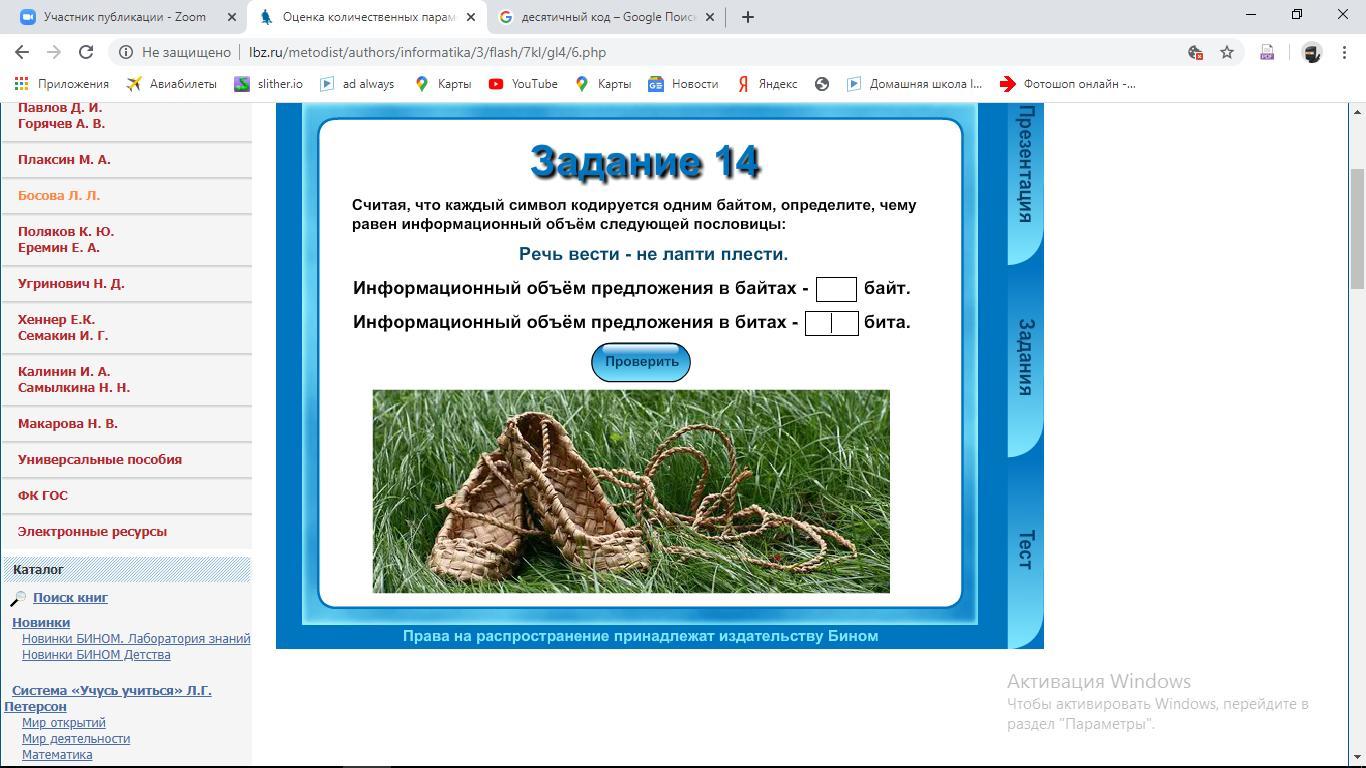The image size is (1366, 768).
Task: Go forward with the browser arrow
Action: [x=54, y=52]
